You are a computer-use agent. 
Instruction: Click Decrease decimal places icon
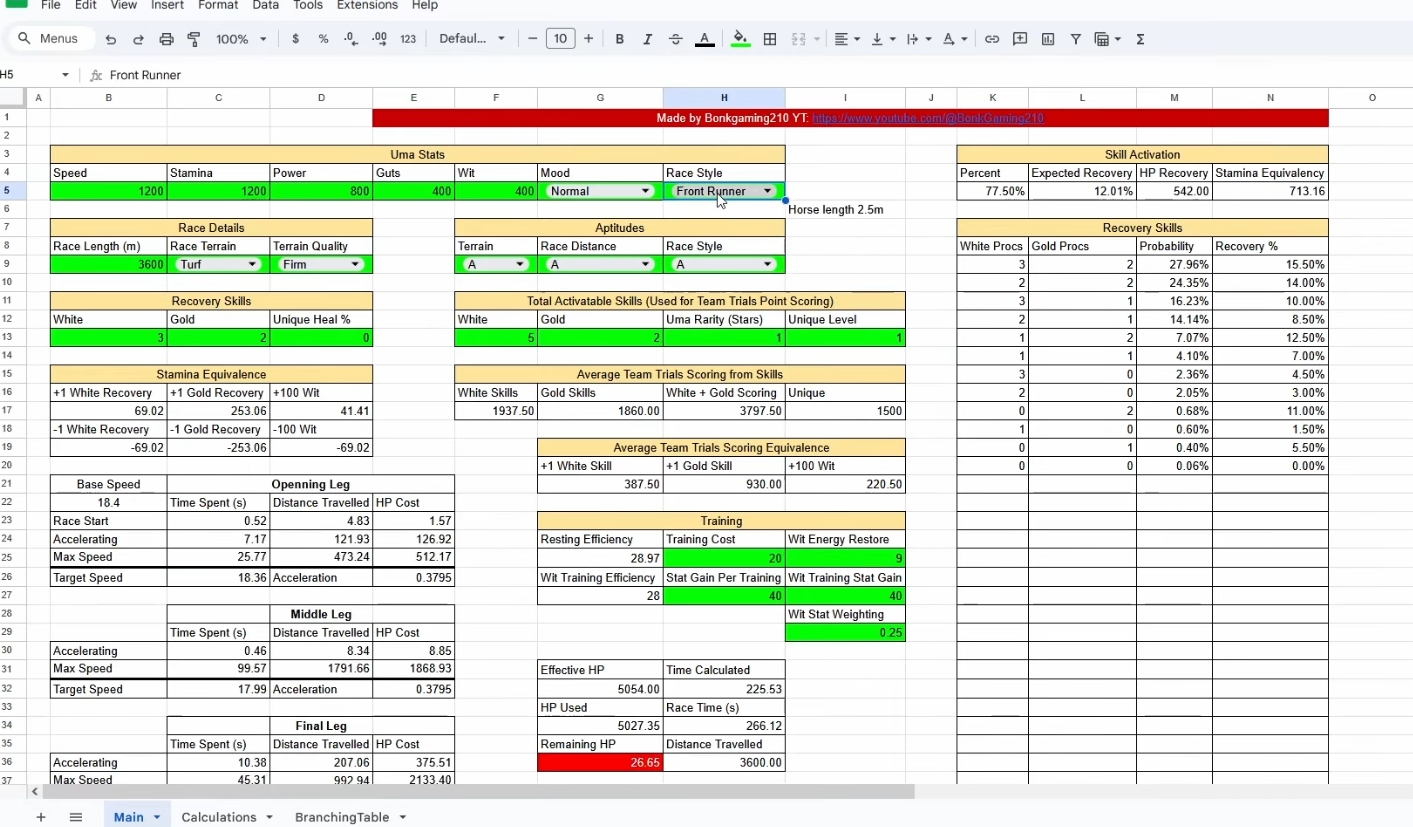pyautogui.click(x=351, y=39)
